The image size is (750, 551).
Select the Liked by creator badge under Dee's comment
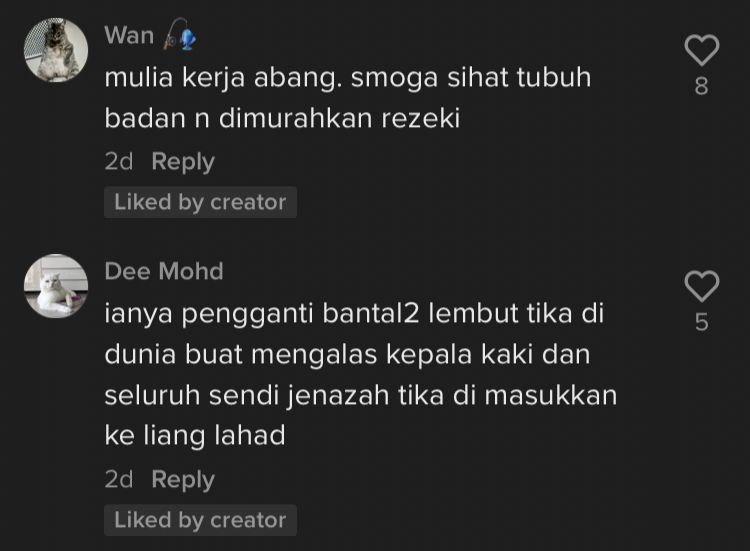pyautogui.click(x=200, y=520)
